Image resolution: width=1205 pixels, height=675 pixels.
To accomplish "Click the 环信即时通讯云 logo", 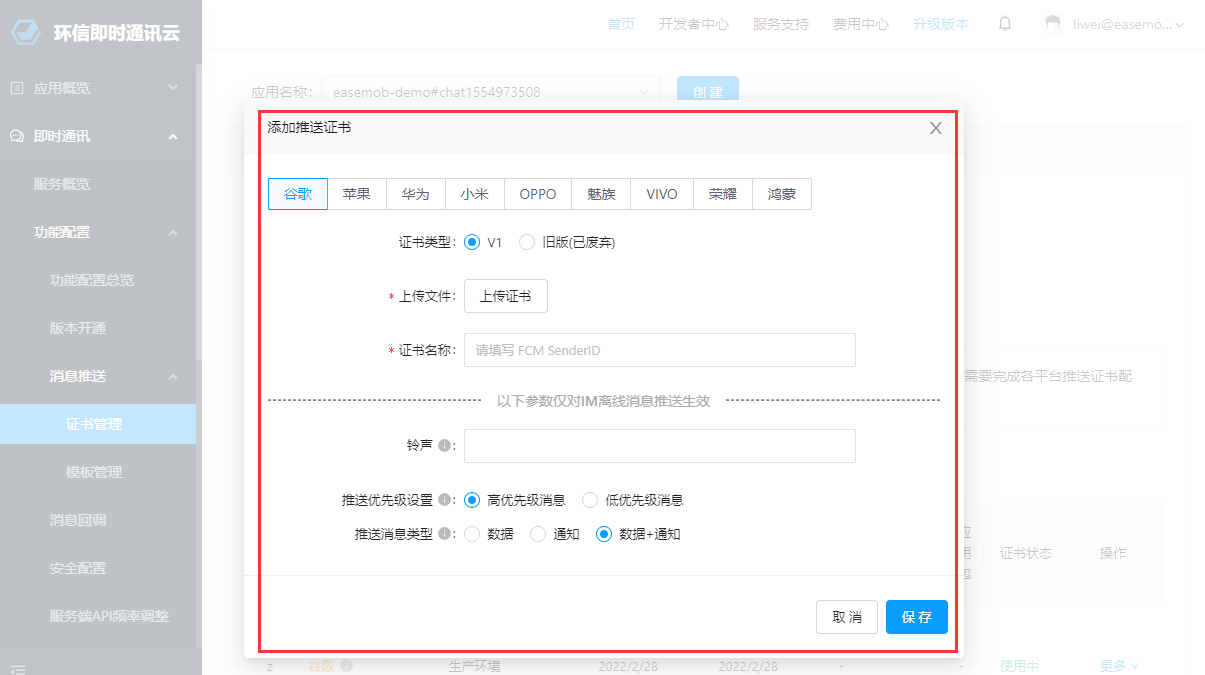I will pos(25,32).
